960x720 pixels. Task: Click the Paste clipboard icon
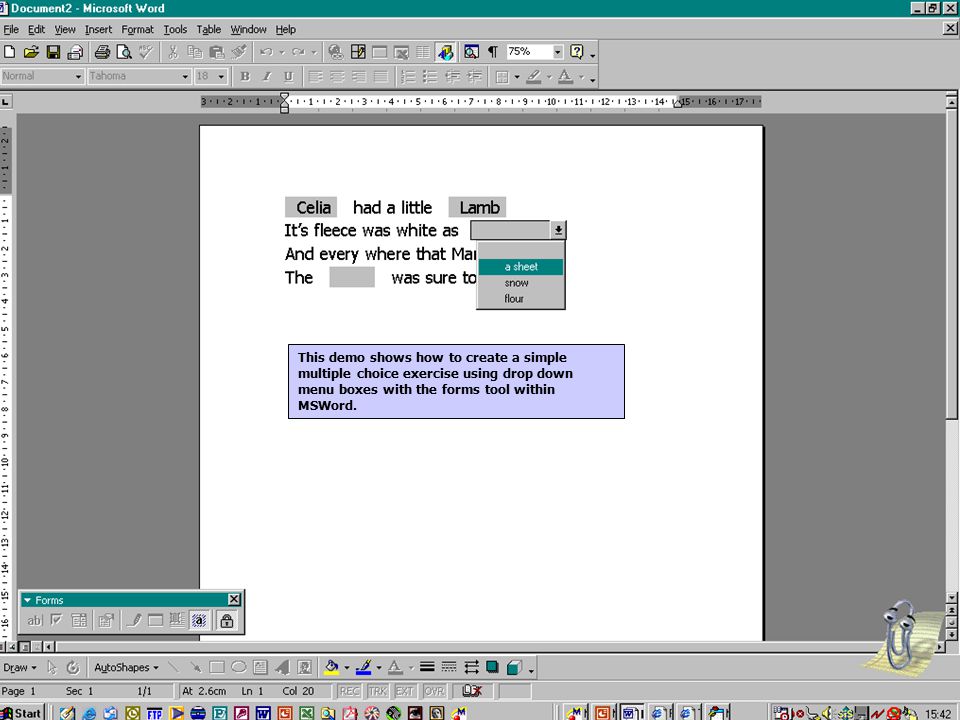click(x=217, y=52)
